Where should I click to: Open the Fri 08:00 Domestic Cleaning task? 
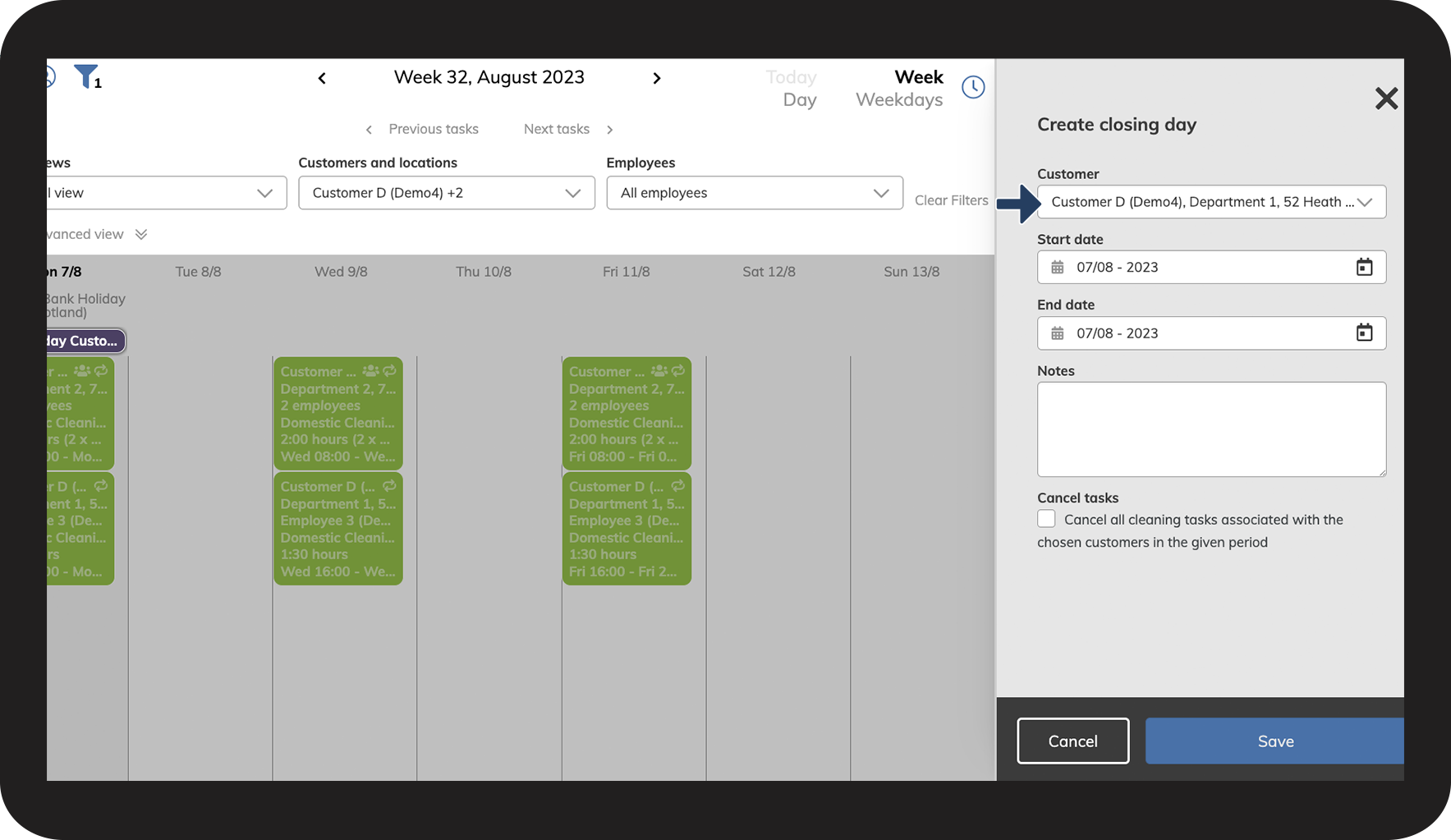click(627, 413)
